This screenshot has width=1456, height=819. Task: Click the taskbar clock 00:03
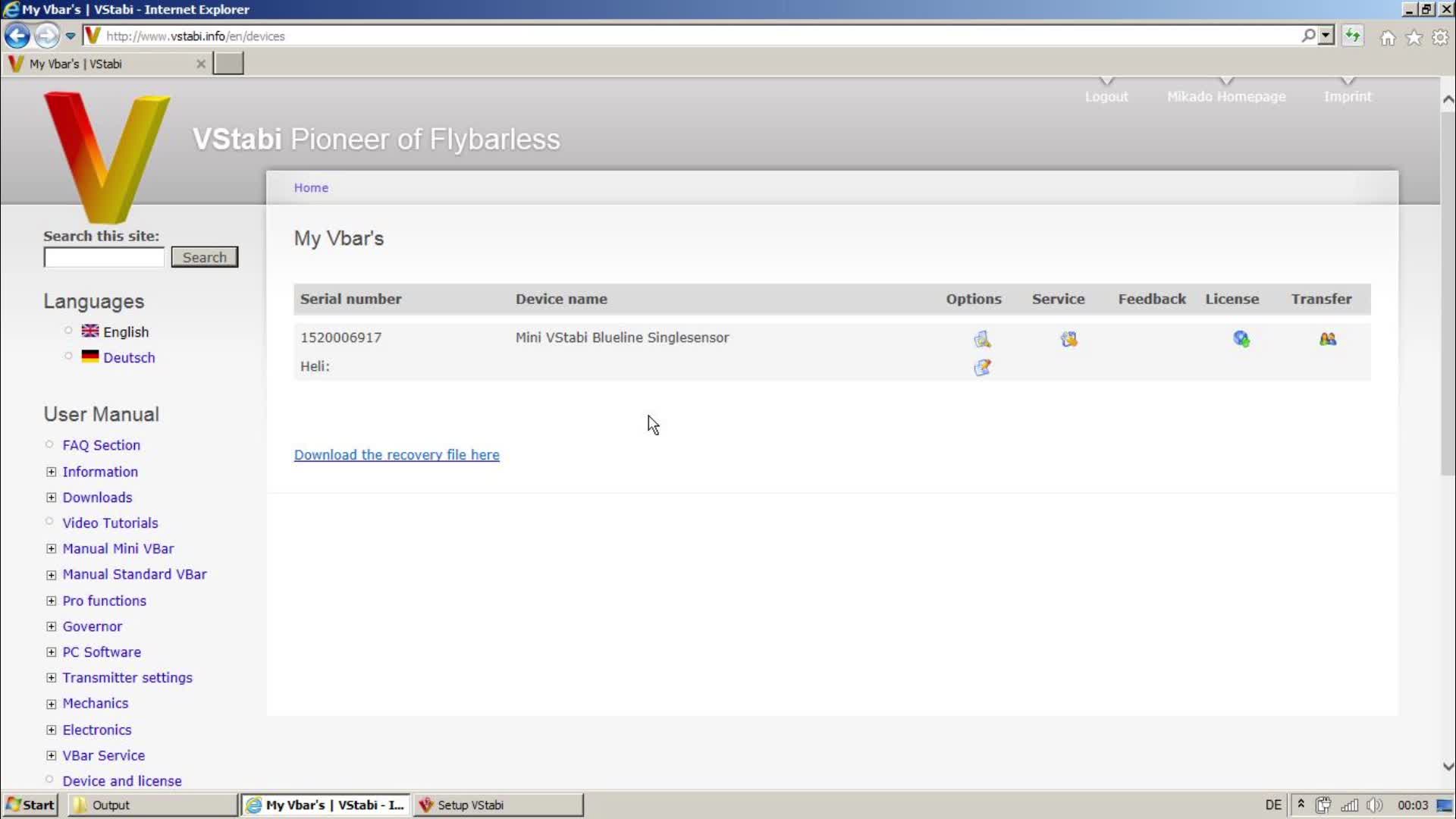(1413, 805)
